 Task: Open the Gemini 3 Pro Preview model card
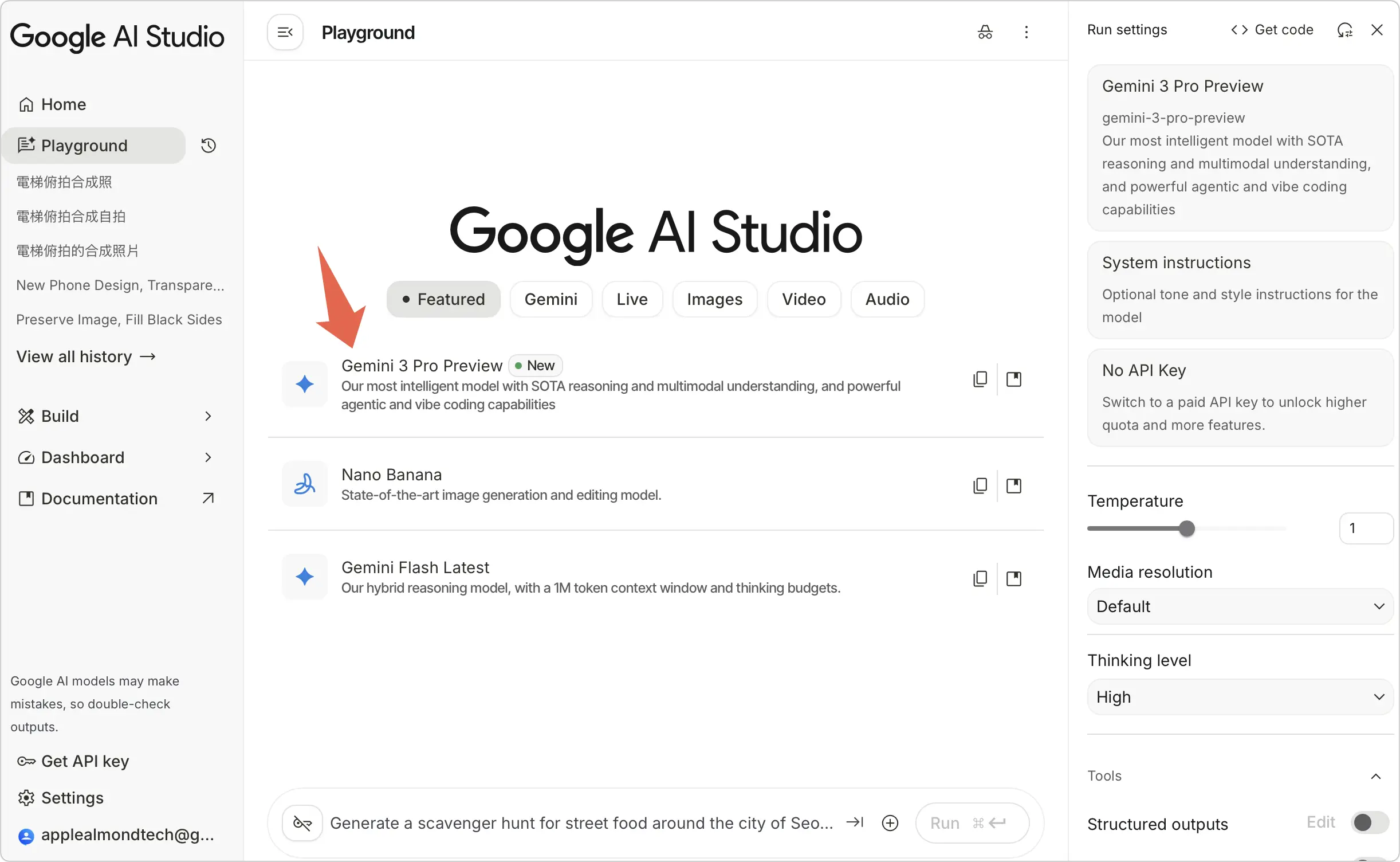coord(1240,148)
